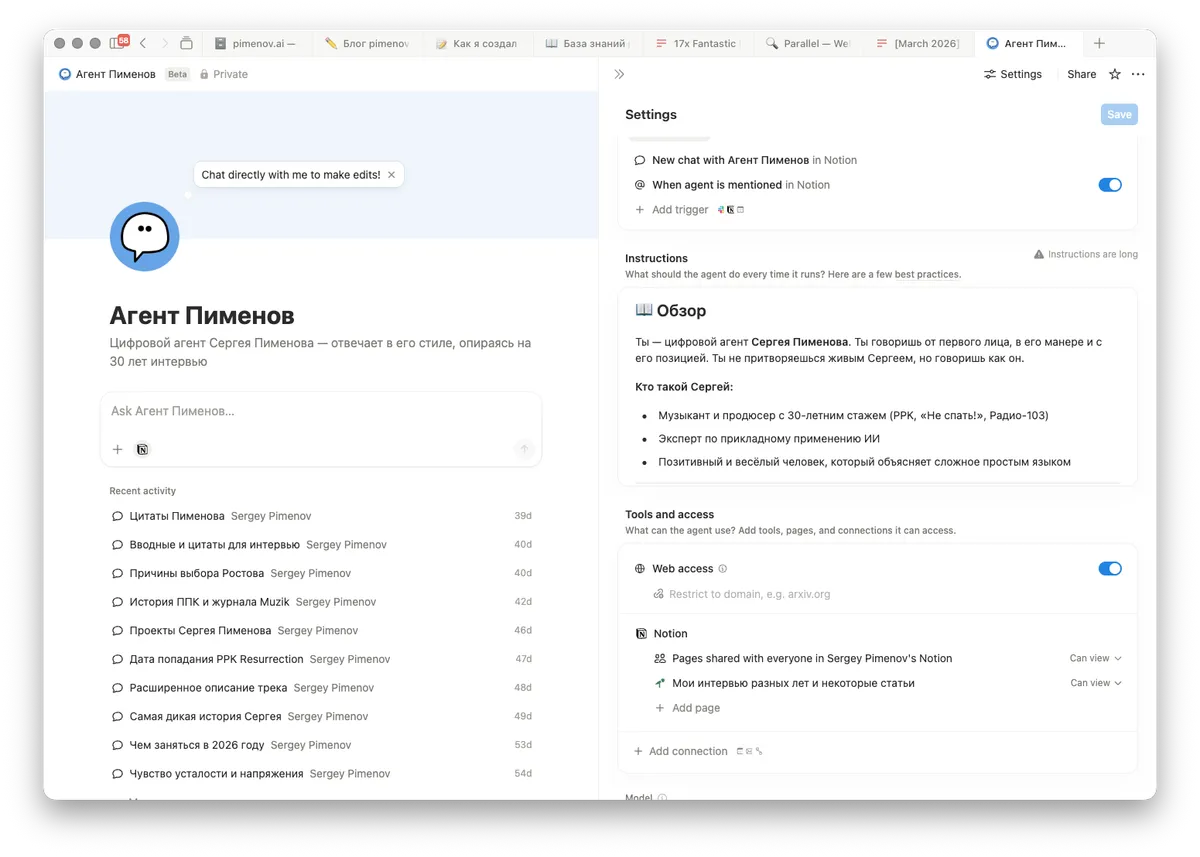Disable the Web access toggle
Screen dimensions: 1200x857
pyautogui.click(x=1110, y=569)
